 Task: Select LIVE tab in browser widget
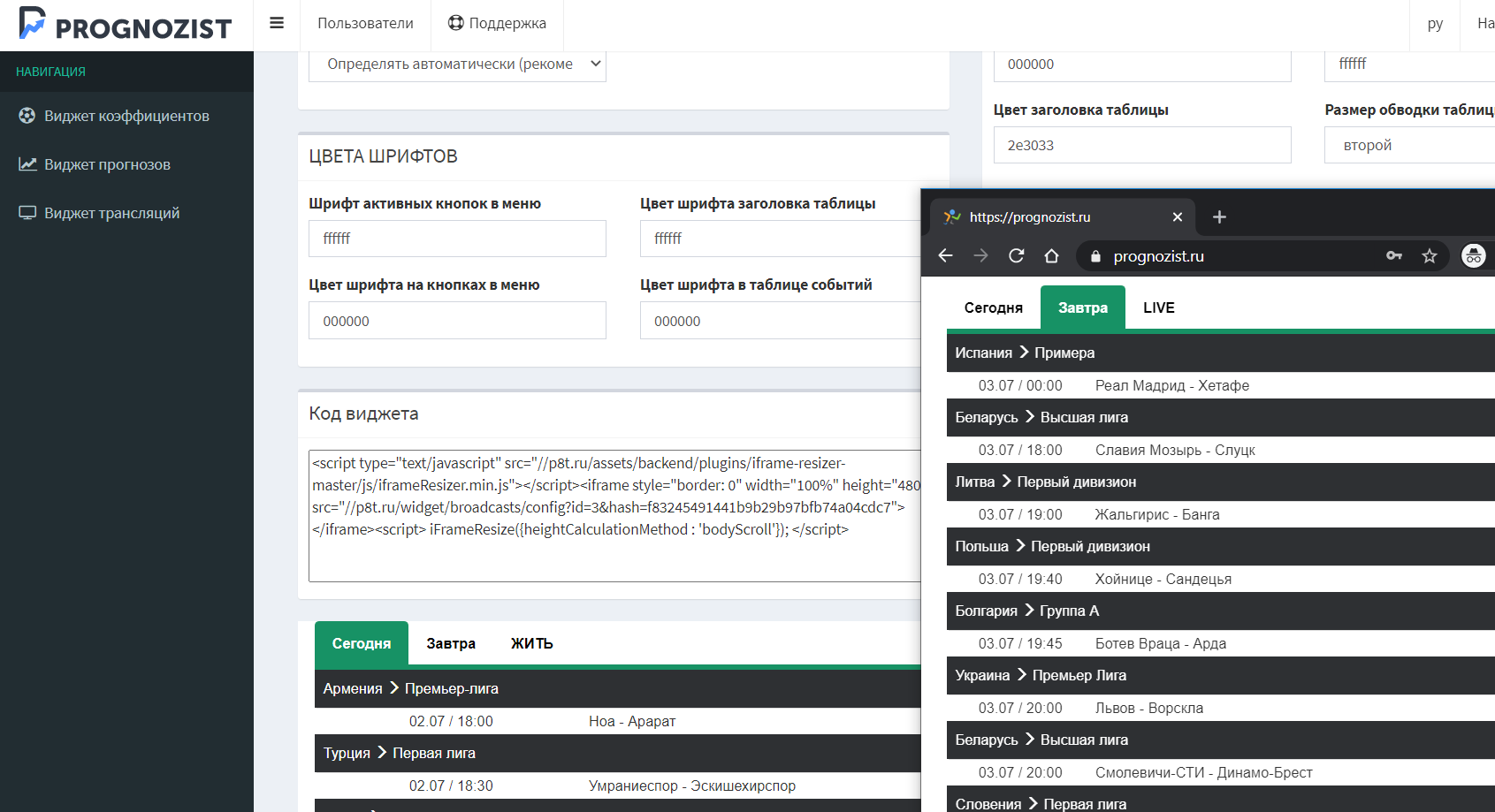(x=1158, y=307)
